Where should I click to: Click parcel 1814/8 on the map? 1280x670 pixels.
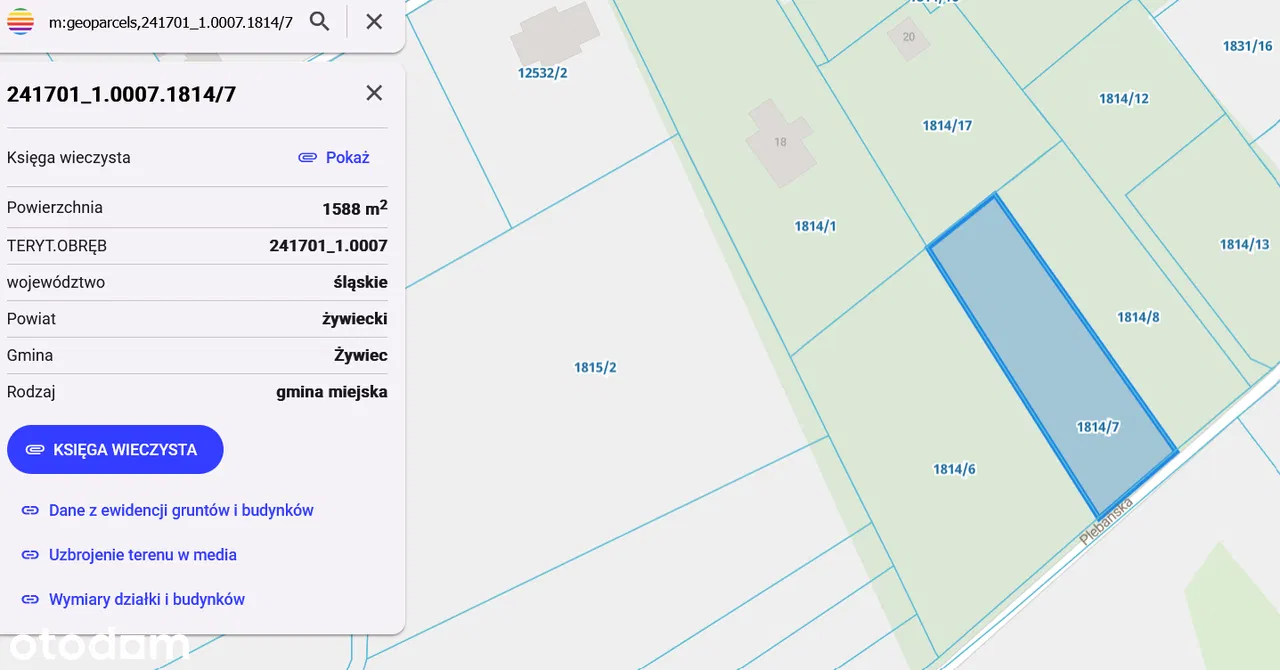(1138, 317)
